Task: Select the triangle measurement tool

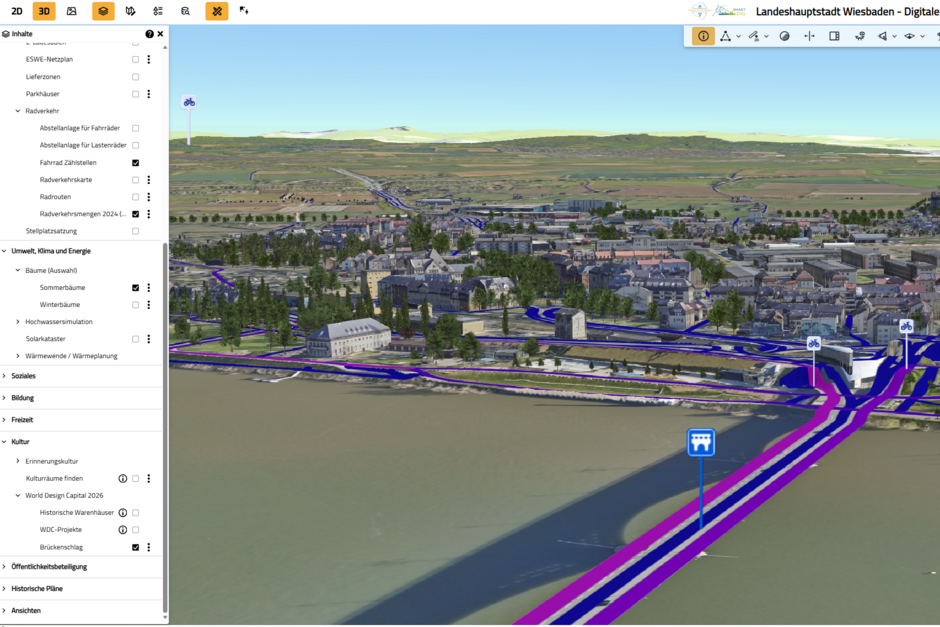Action: click(725, 36)
